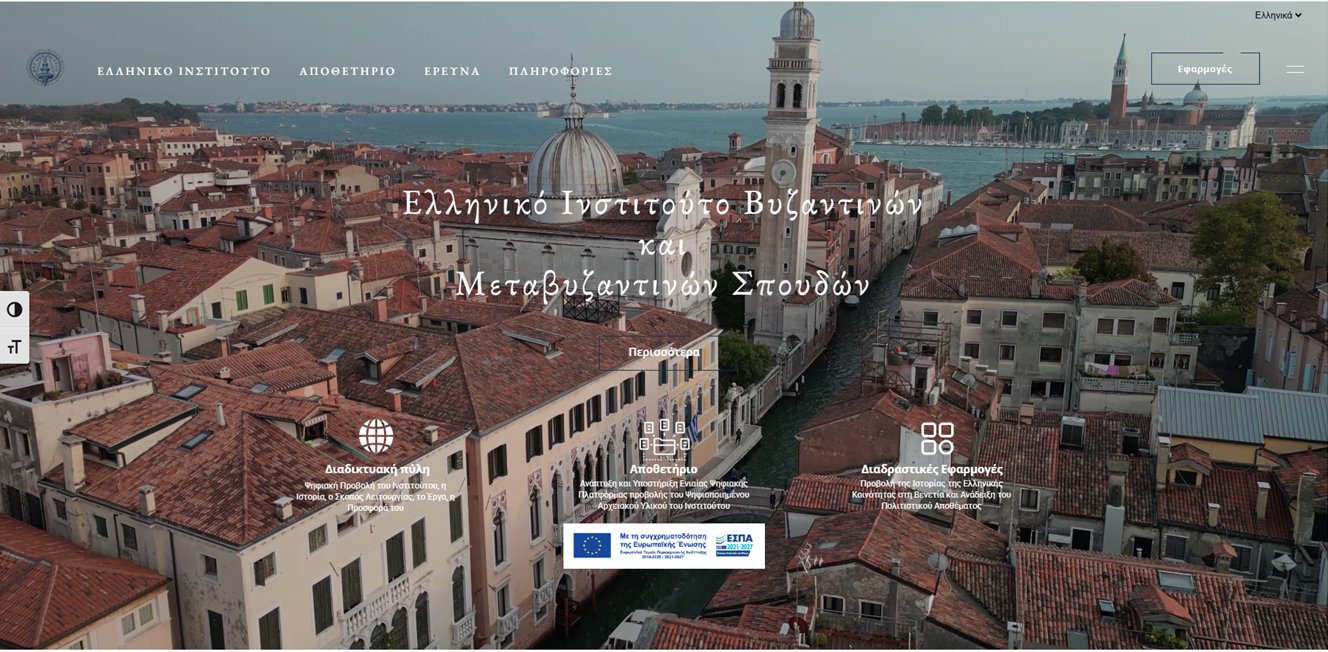Click the institute logo emblem
Image resolution: width=1328 pixels, height=652 pixels.
(x=44, y=68)
